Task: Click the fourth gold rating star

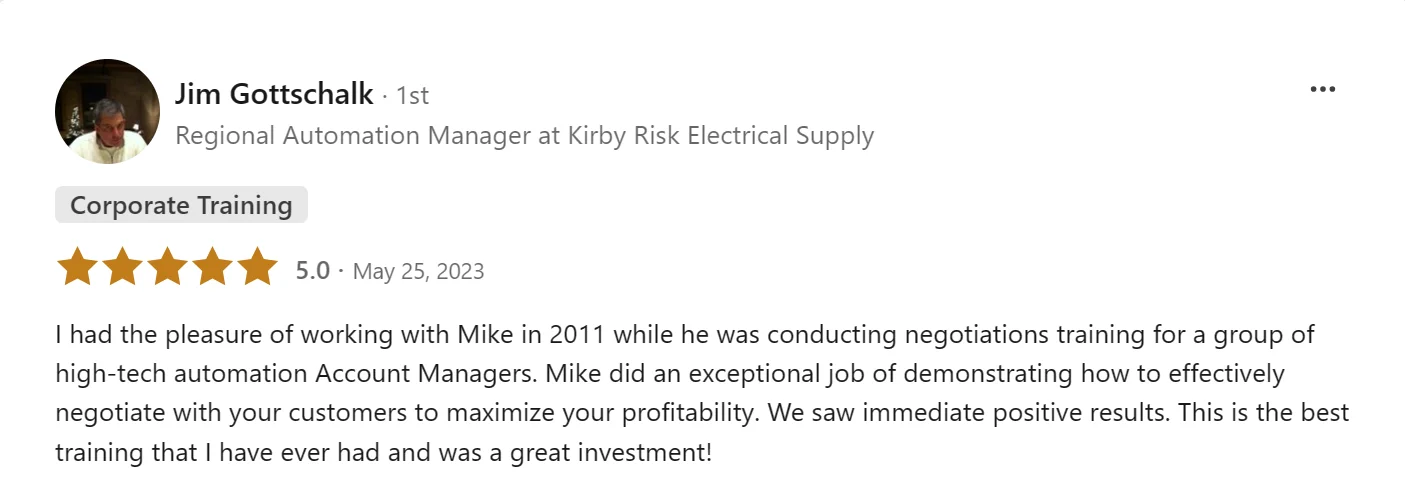Action: pyautogui.click(x=212, y=268)
